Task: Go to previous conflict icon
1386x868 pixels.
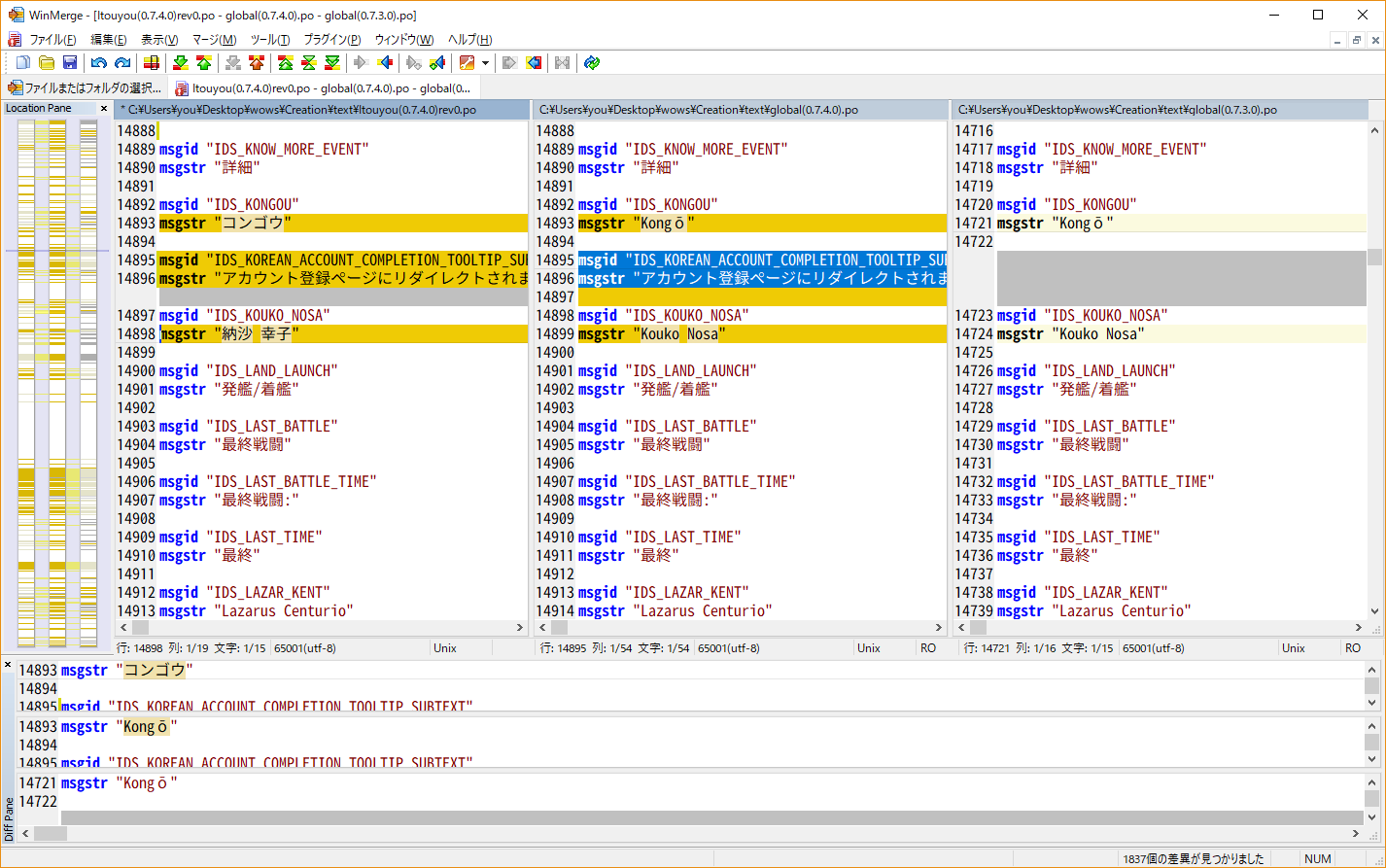Action: 257,63
